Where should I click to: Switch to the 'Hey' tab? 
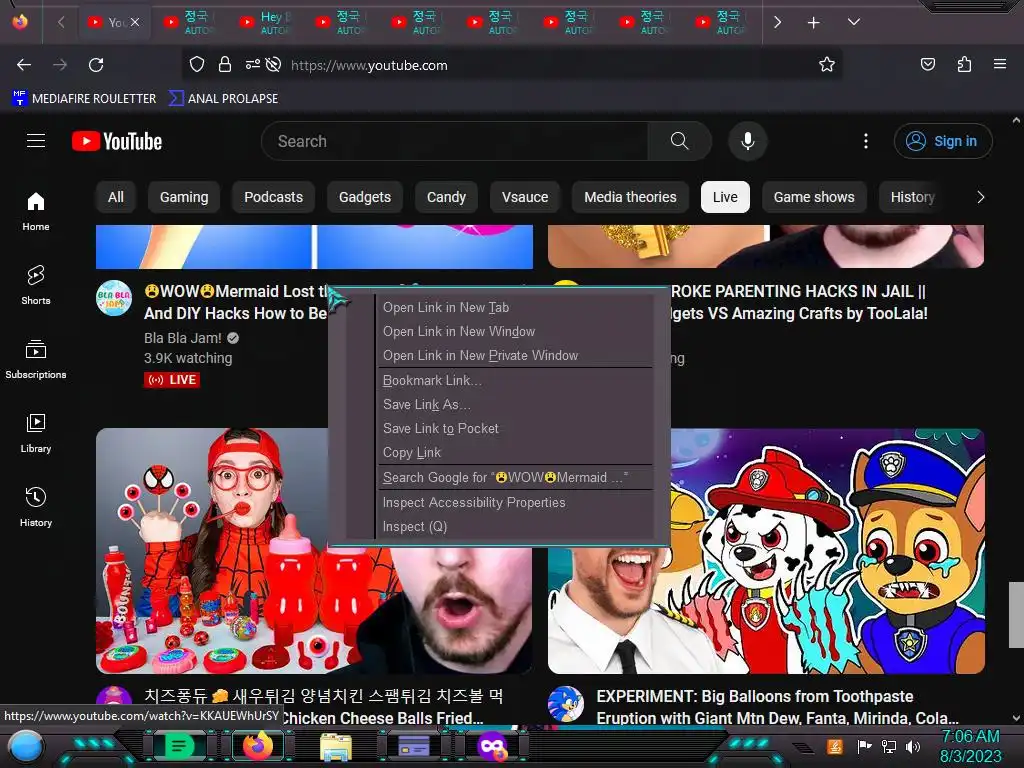[264, 22]
